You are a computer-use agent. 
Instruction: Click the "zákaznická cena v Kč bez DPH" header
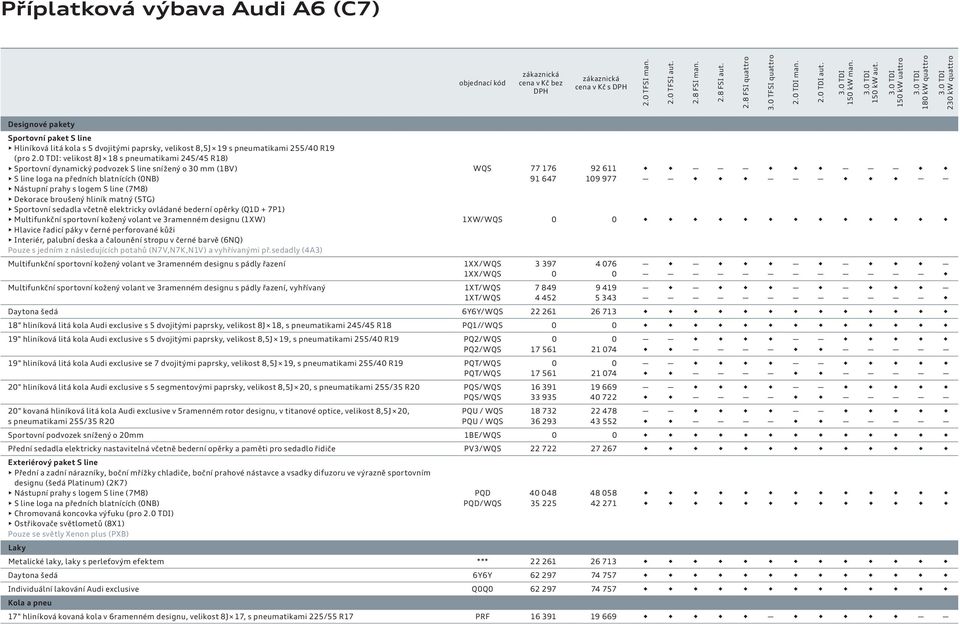541,83
